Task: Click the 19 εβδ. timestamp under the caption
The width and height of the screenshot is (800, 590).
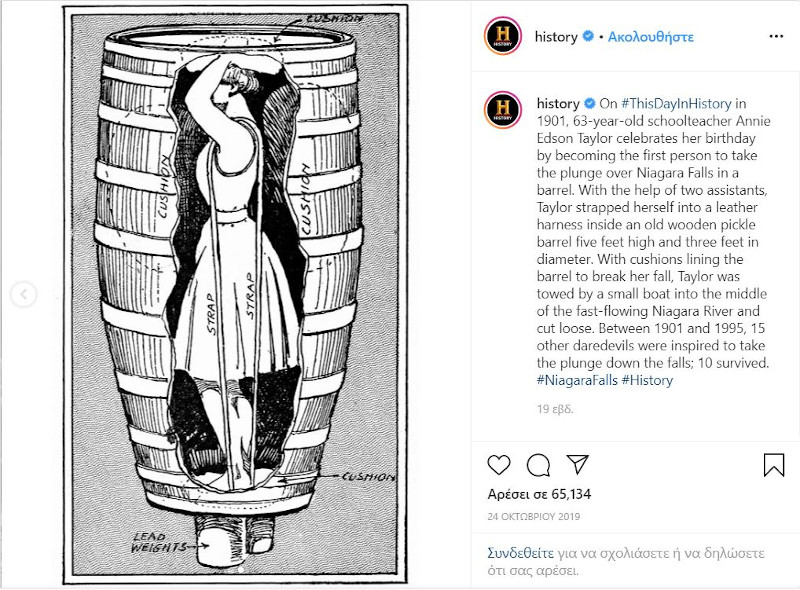Action: [x=555, y=409]
